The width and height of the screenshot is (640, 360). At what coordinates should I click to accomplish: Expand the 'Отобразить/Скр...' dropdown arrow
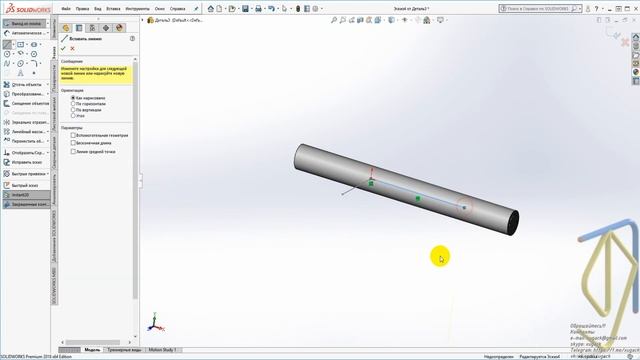[x=47, y=153]
